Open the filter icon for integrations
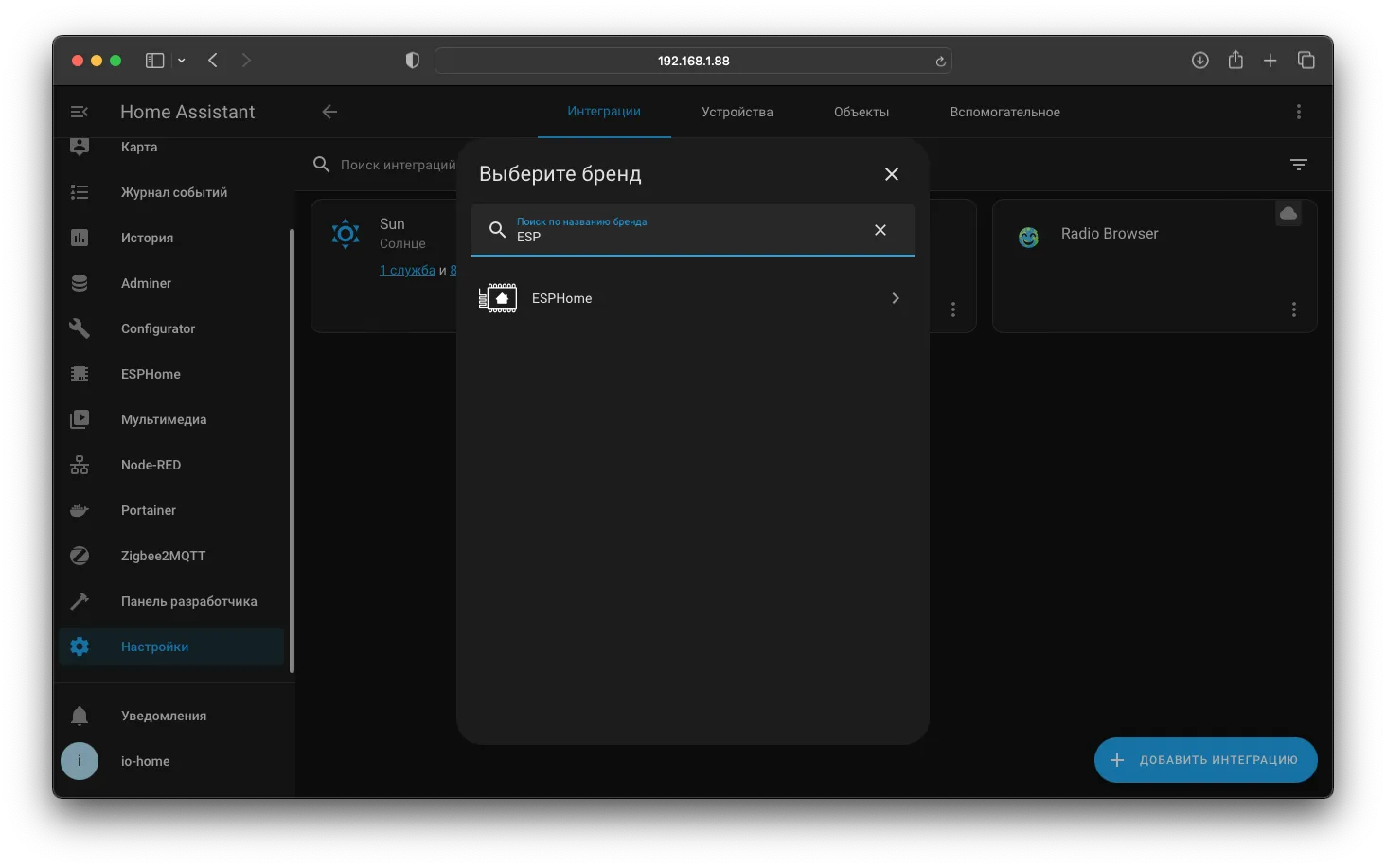The width and height of the screenshot is (1386, 868). [x=1299, y=165]
